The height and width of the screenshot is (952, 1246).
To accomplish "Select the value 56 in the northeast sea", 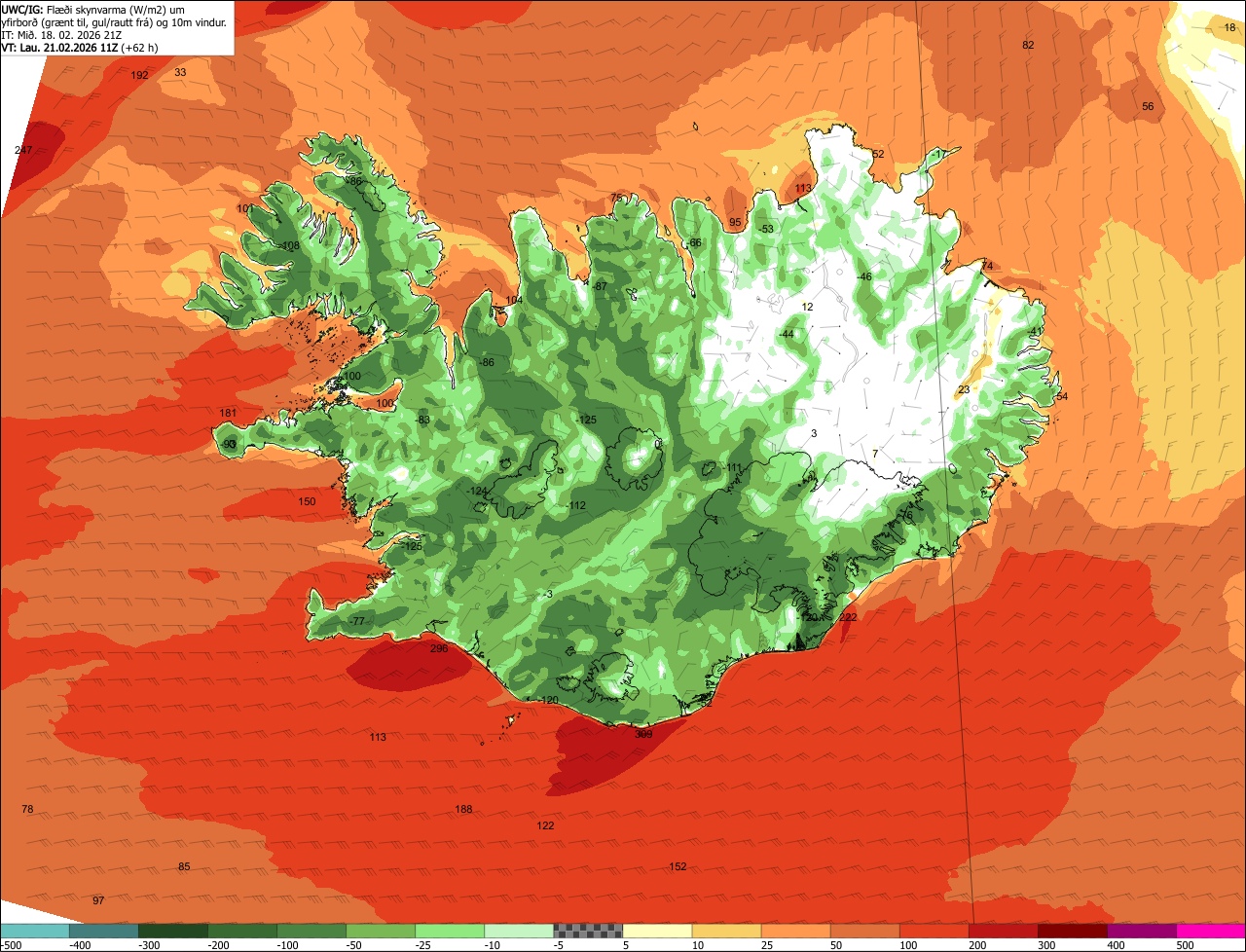I will (1148, 106).
